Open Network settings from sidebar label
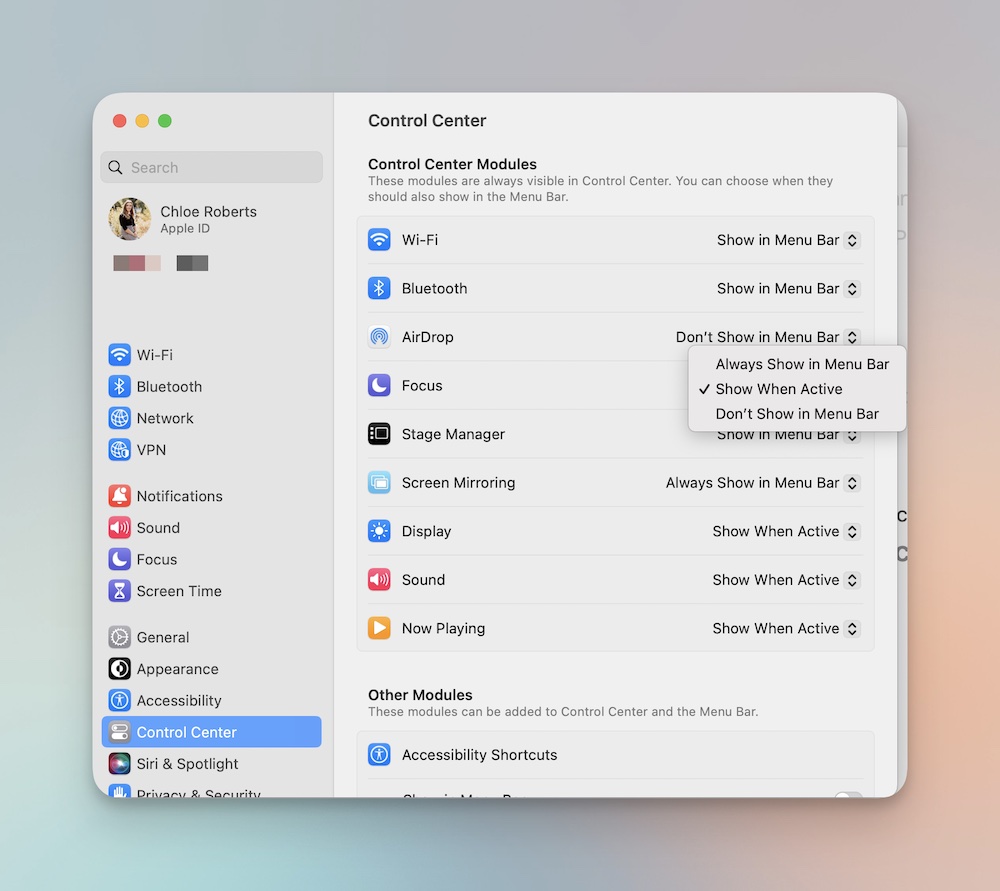 165,418
